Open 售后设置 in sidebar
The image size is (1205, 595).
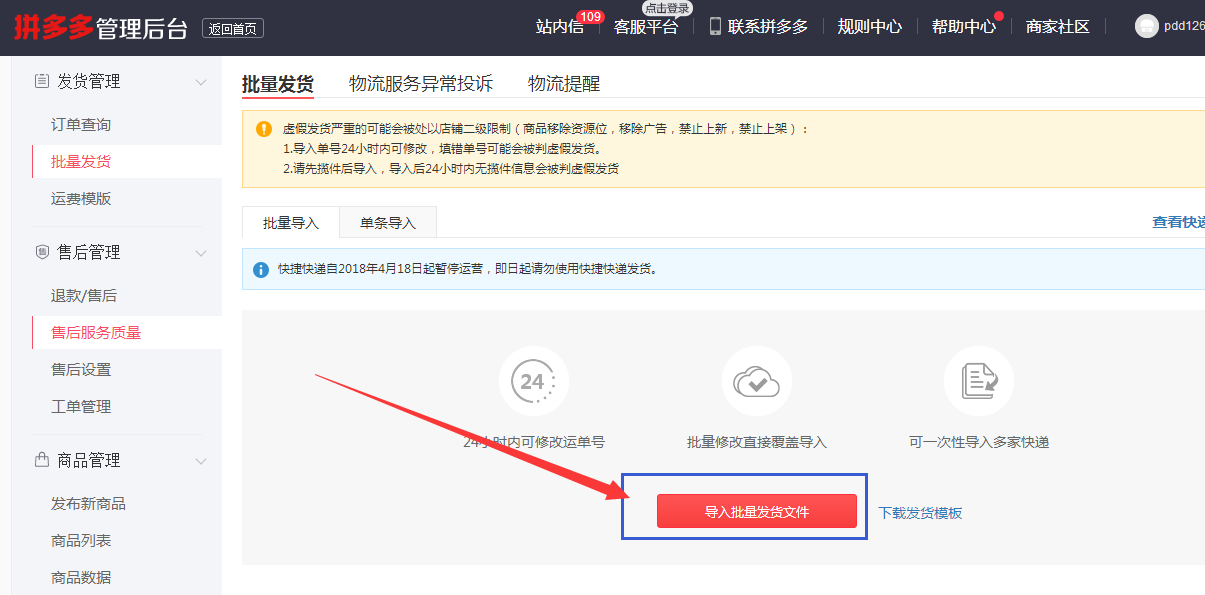81,370
